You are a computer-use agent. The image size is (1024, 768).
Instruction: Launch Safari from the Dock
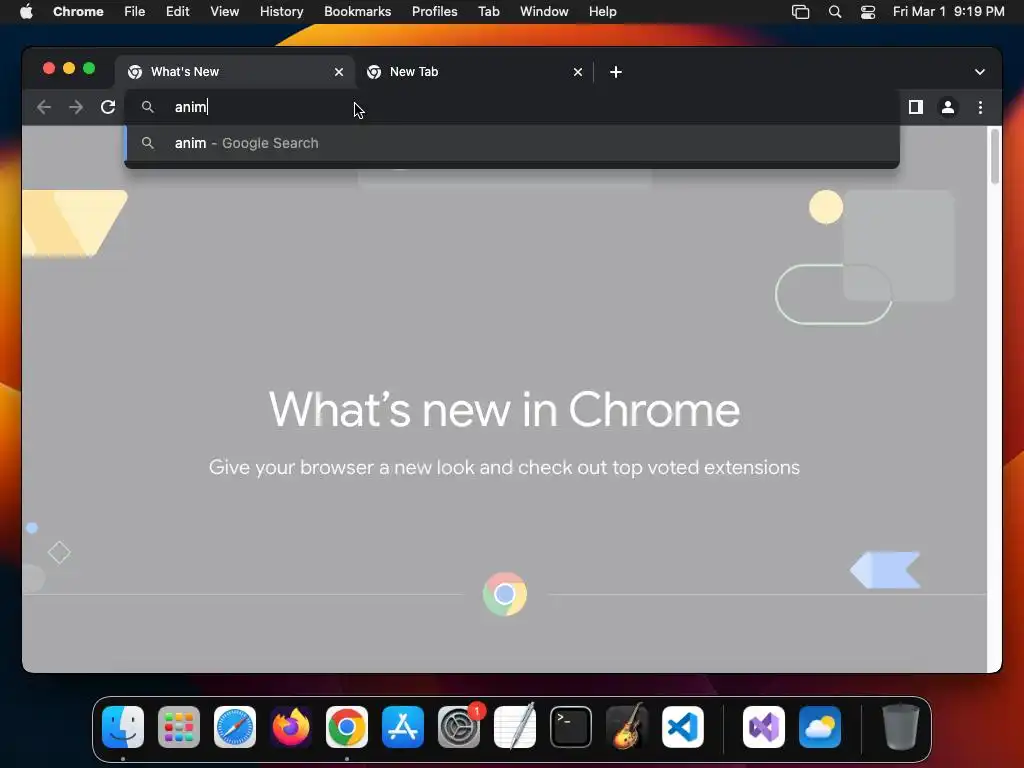235,727
